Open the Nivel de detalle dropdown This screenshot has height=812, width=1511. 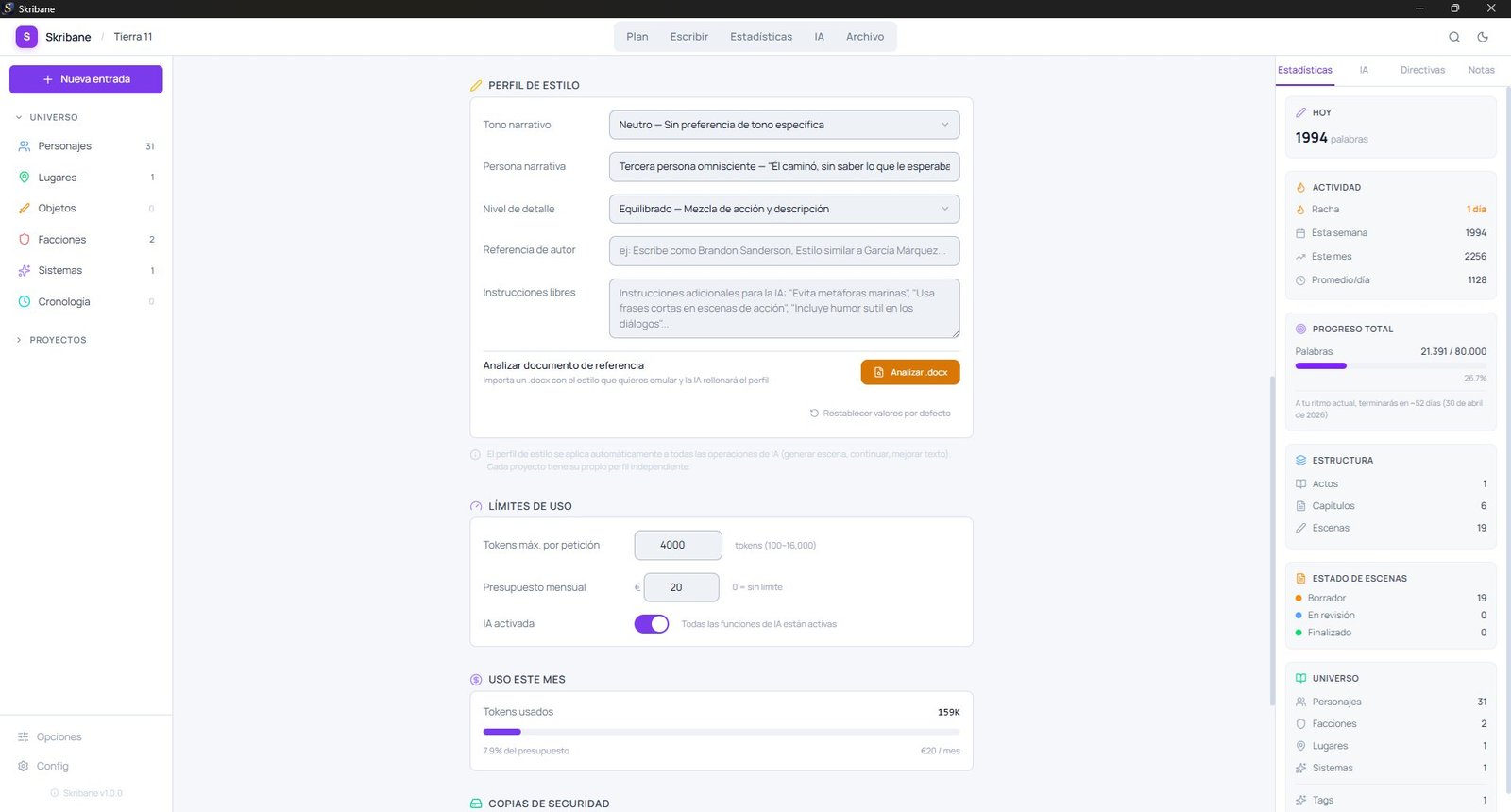784,209
